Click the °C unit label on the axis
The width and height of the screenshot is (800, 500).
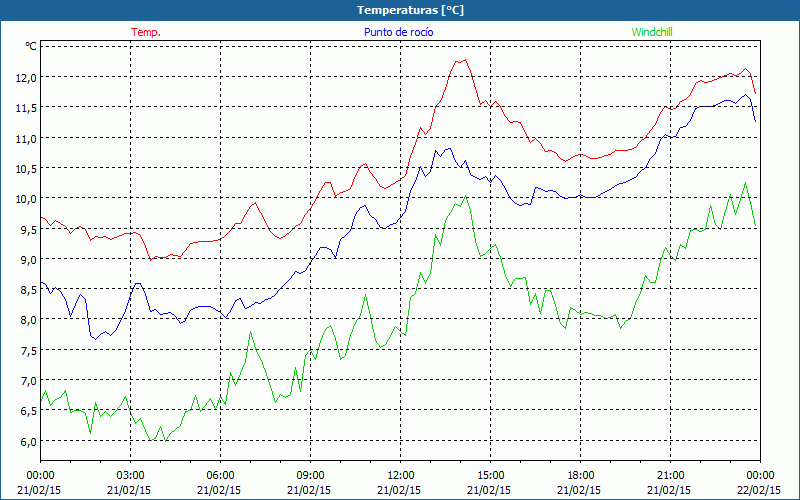pos(31,46)
